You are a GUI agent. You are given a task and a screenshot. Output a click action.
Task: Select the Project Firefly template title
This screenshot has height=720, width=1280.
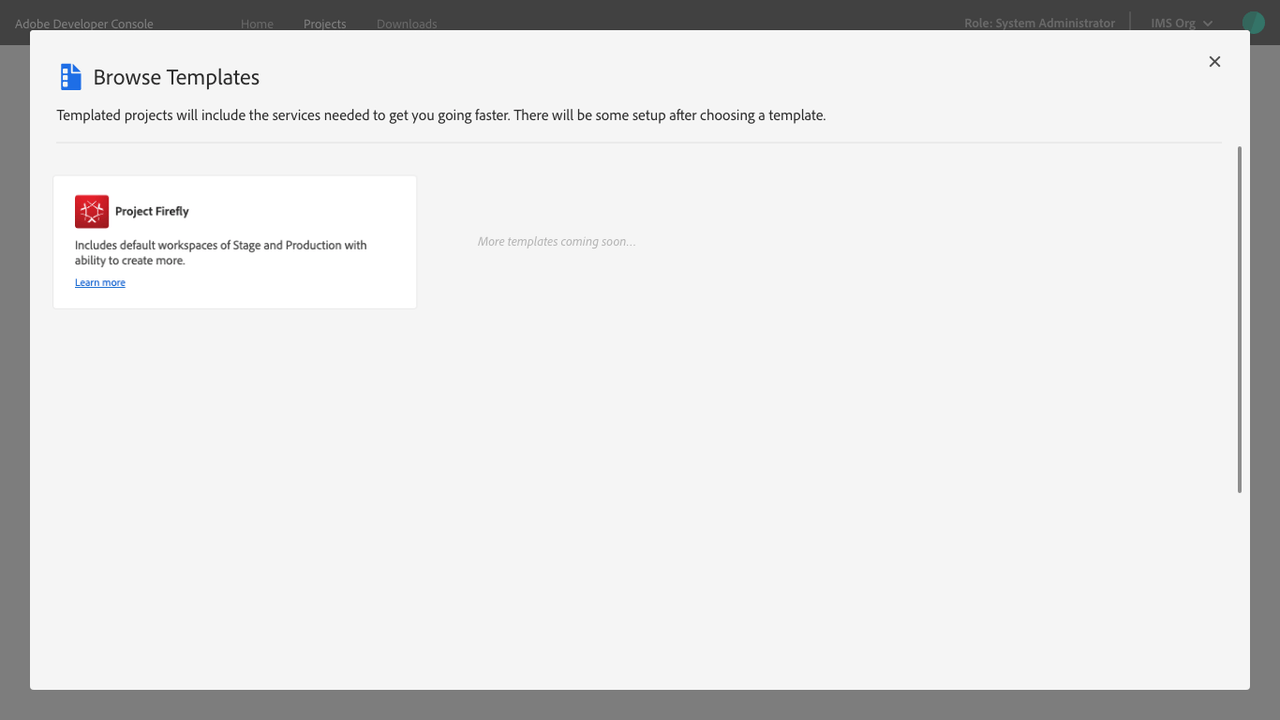point(152,212)
